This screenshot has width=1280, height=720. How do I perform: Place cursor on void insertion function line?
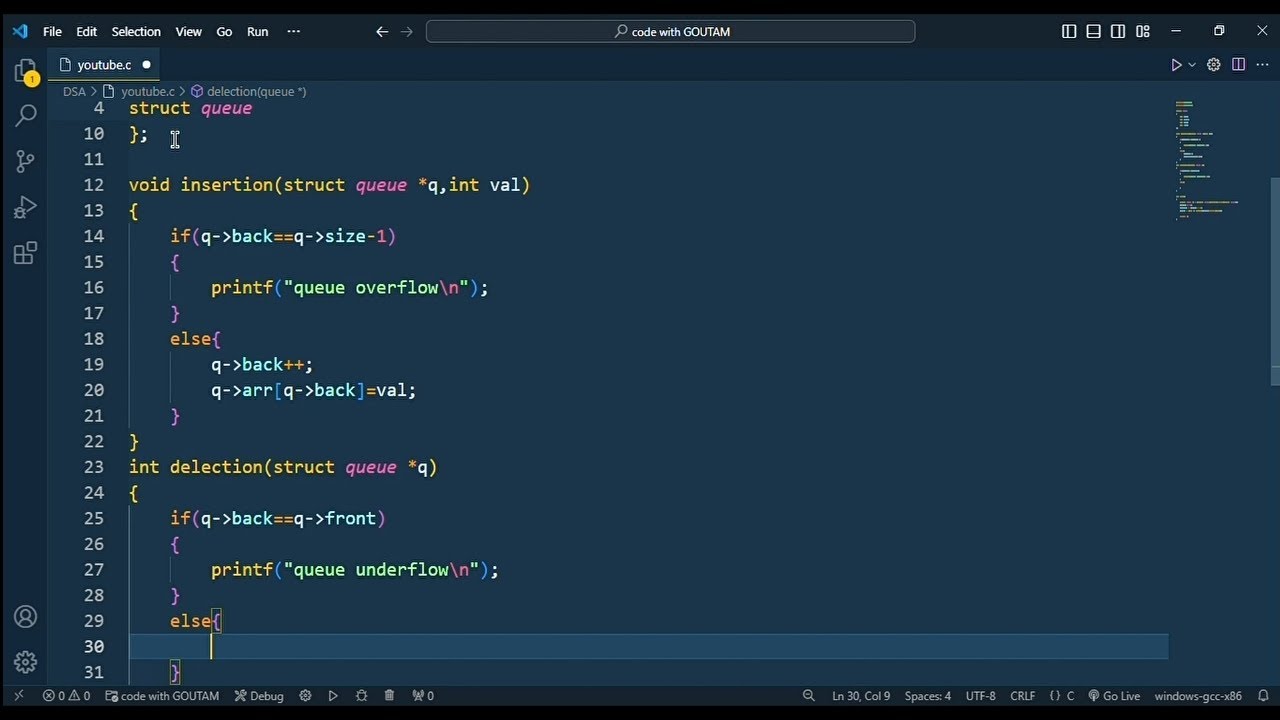tap(329, 185)
